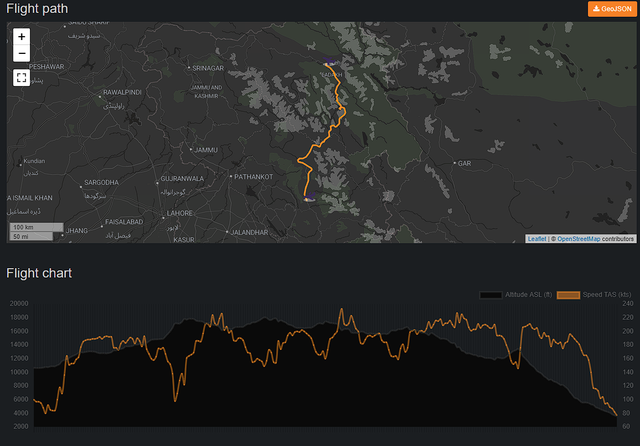
Task: Toggle Altitude ASL series via black legend box
Action: coord(491,294)
